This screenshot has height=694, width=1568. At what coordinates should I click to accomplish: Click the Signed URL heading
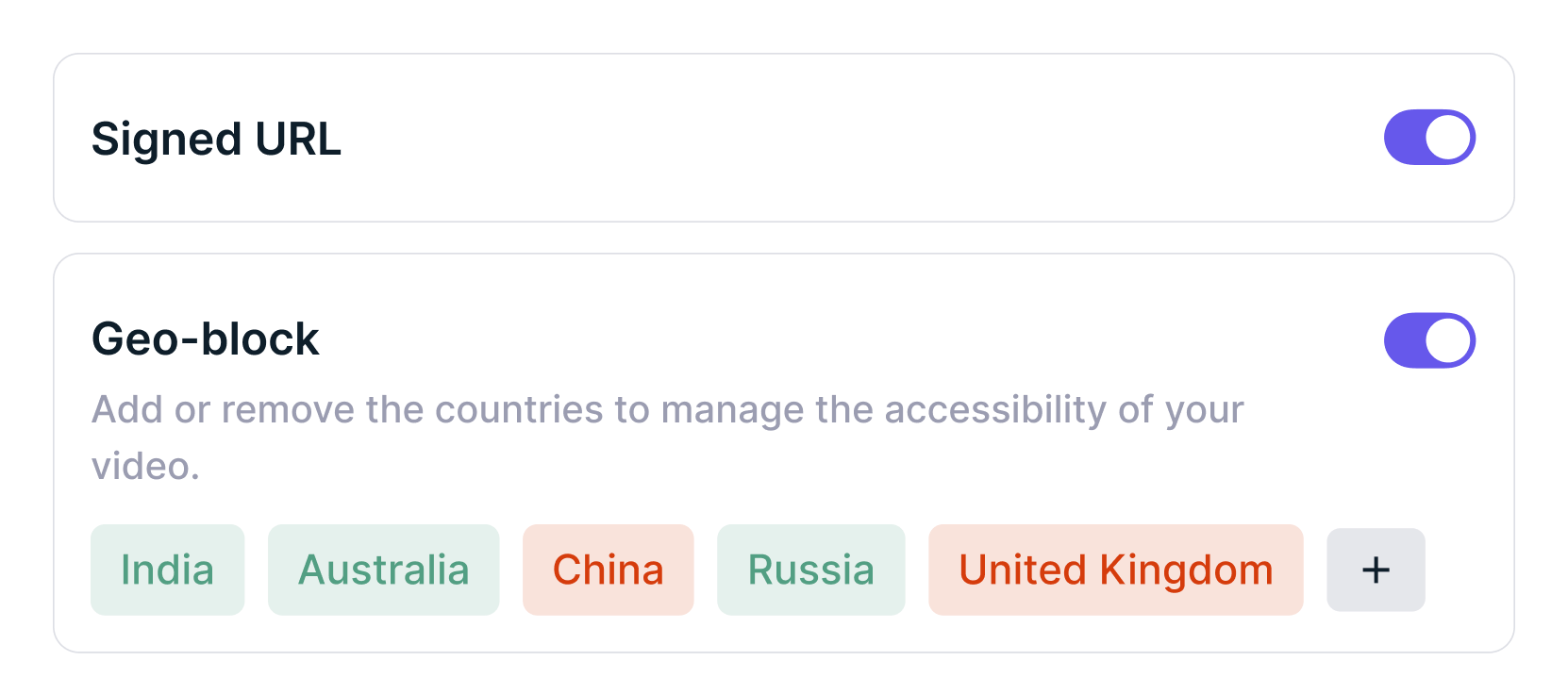[x=216, y=140]
